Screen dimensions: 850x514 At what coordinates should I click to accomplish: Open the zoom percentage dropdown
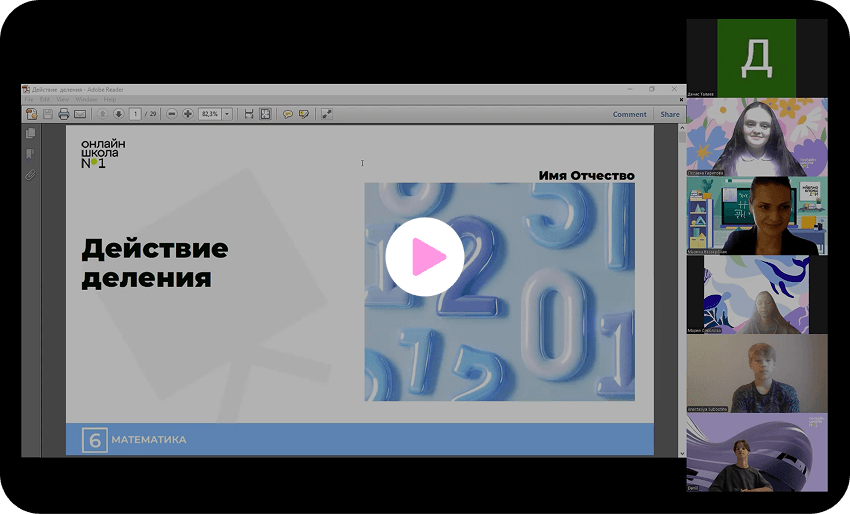tap(227, 114)
